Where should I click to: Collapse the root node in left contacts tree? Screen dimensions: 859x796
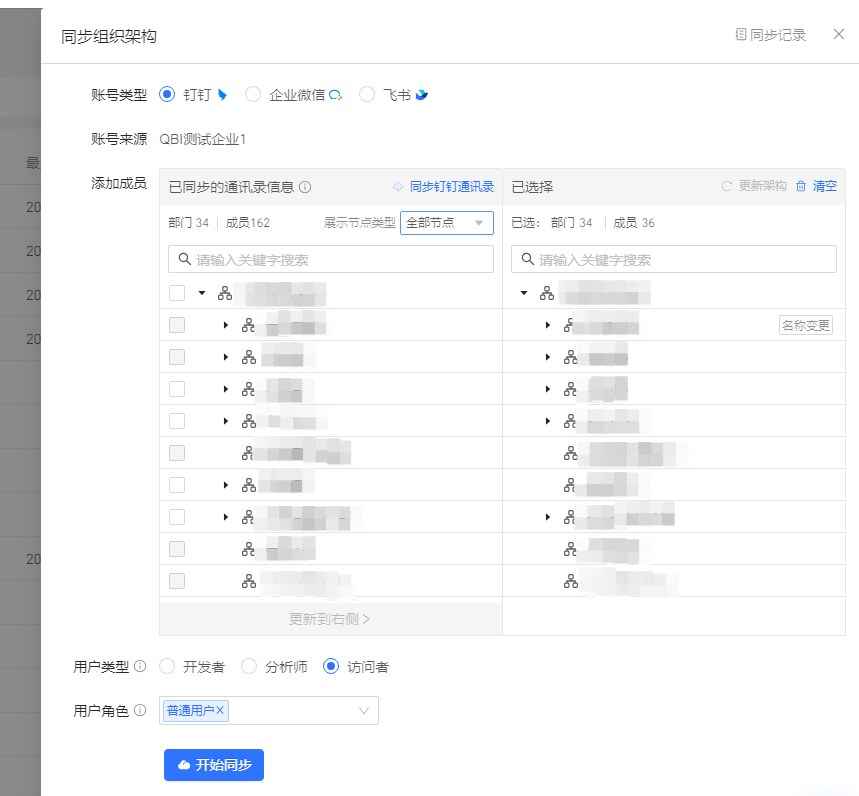[x=202, y=293]
